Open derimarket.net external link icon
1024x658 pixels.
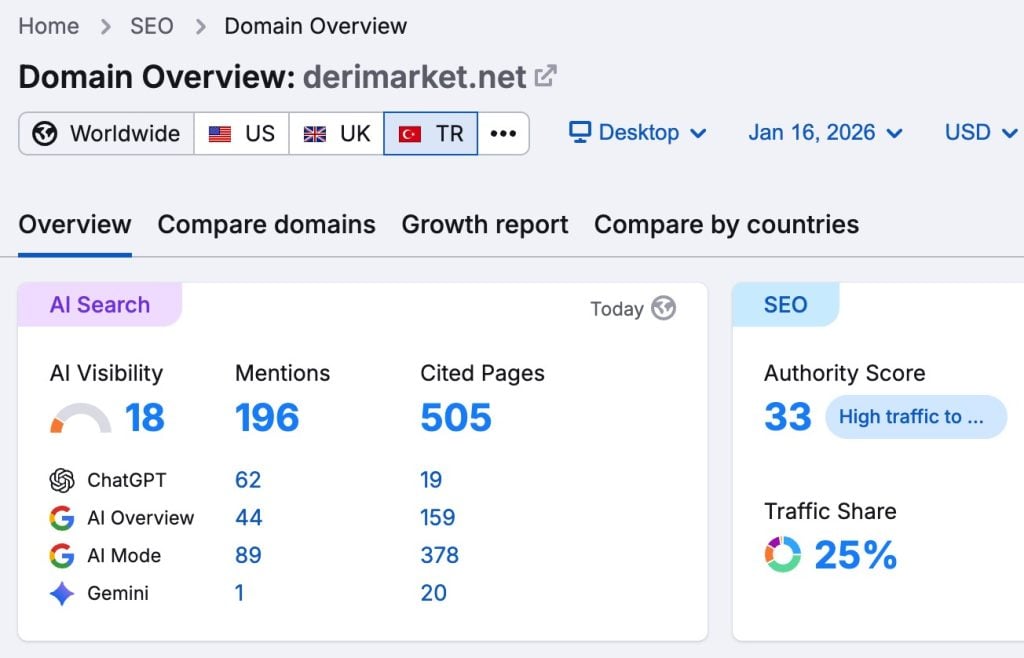click(545, 76)
